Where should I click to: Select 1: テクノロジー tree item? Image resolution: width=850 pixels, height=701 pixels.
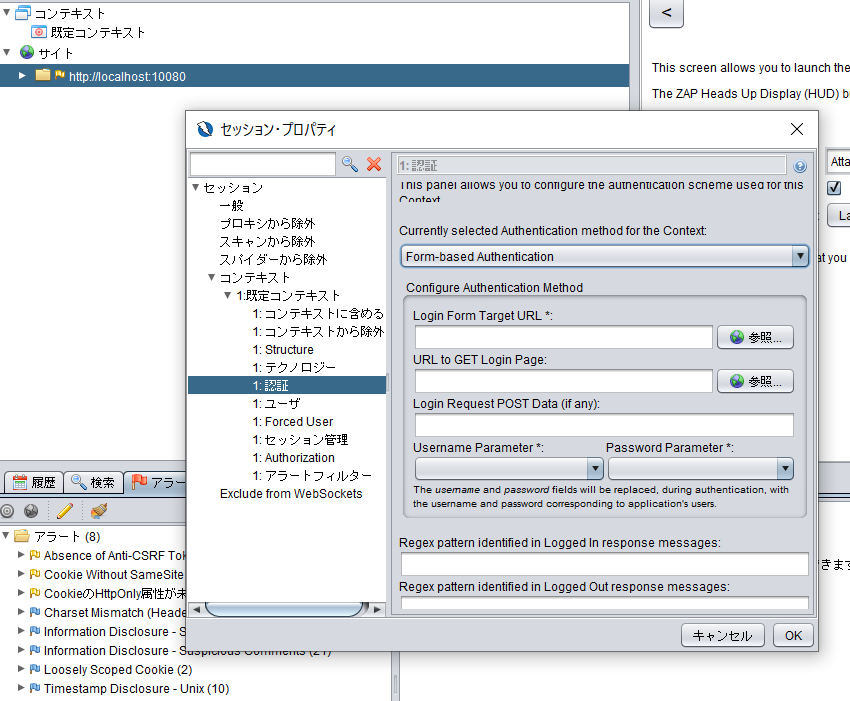[x=294, y=367]
